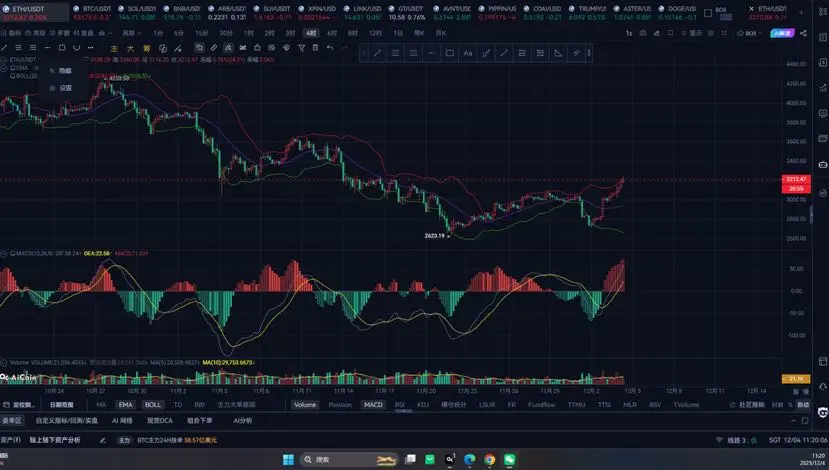Click the share icon top right
Image resolution: width=829 pixels, height=470 pixels.
click(804, 33)
